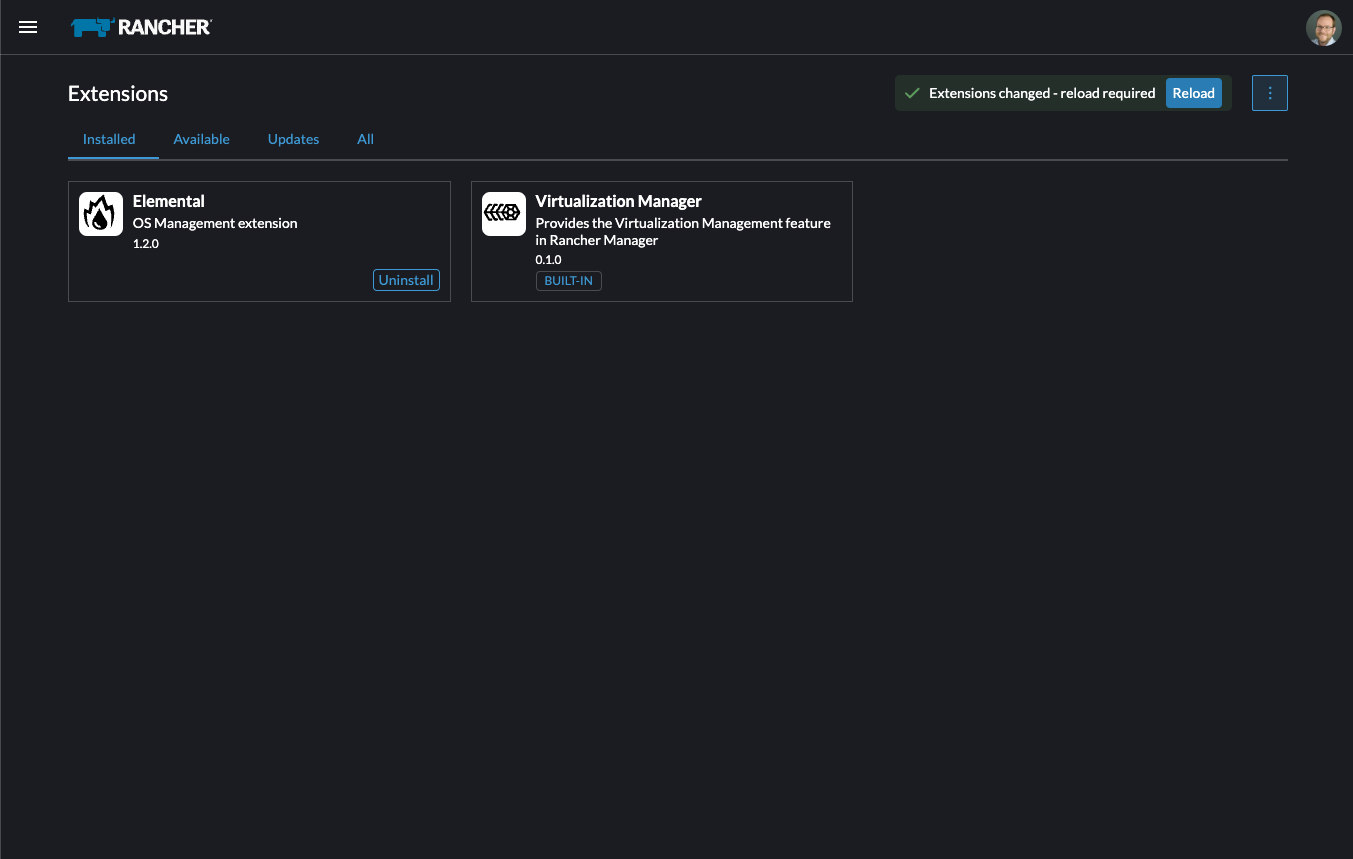Switch to the Available tab
The height and width of the screenshot is (859, 1353).
201,139
